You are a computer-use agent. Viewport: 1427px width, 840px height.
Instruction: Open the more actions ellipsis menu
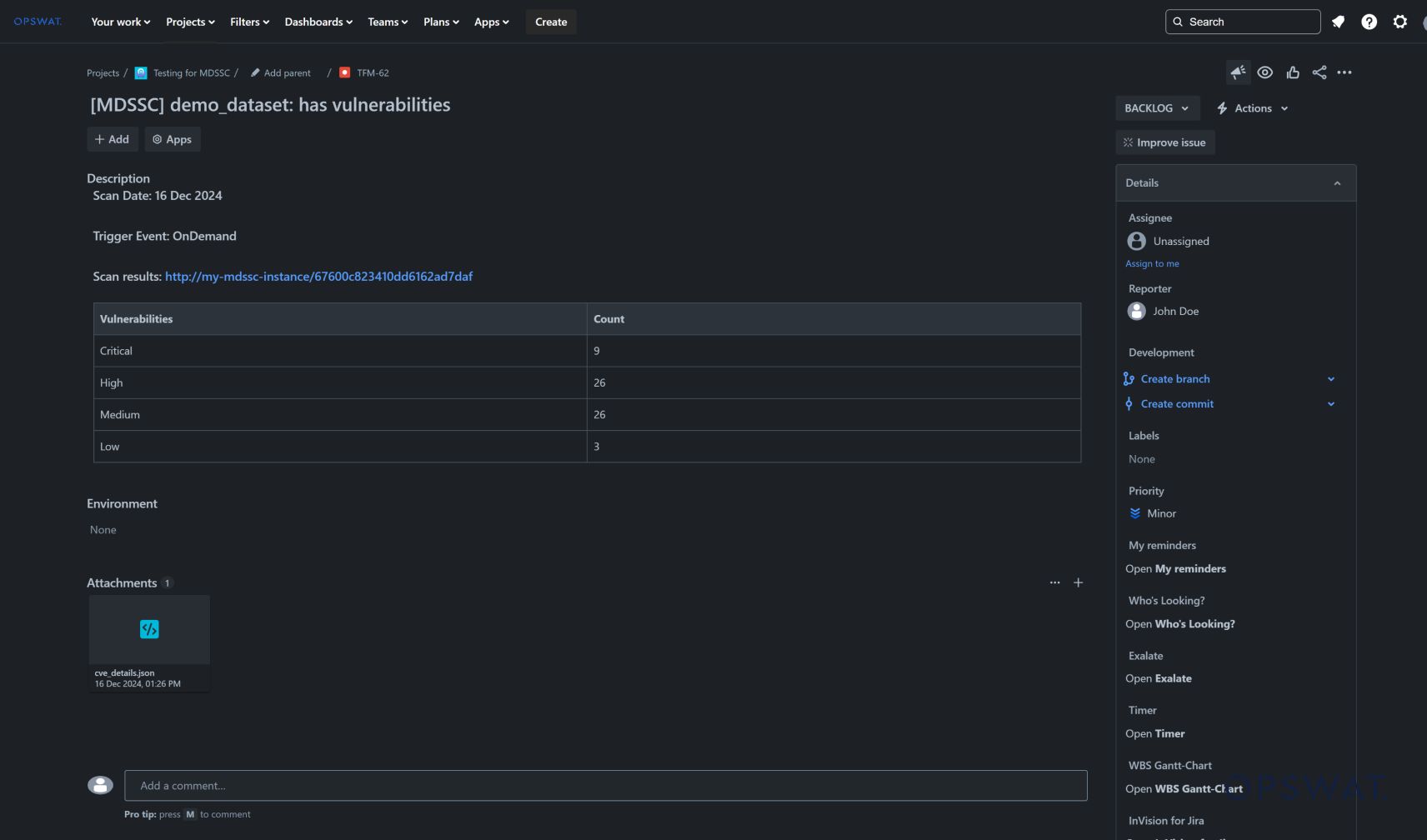point(1344,72)
